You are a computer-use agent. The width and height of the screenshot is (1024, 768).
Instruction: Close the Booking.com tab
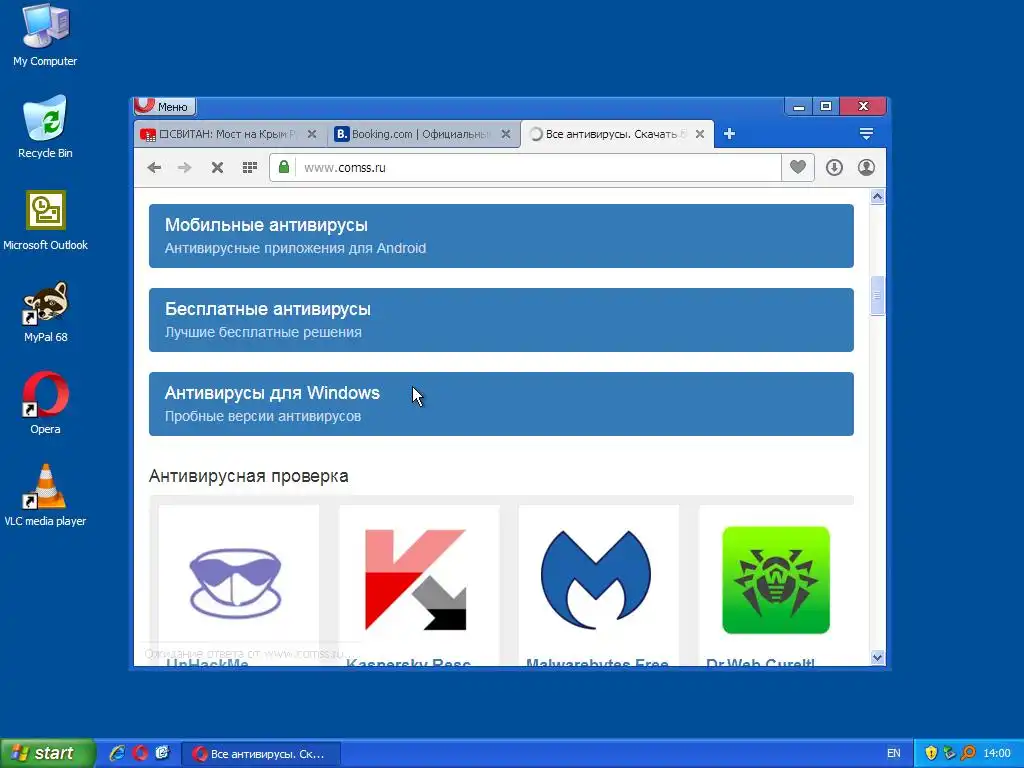coord(506,134)
